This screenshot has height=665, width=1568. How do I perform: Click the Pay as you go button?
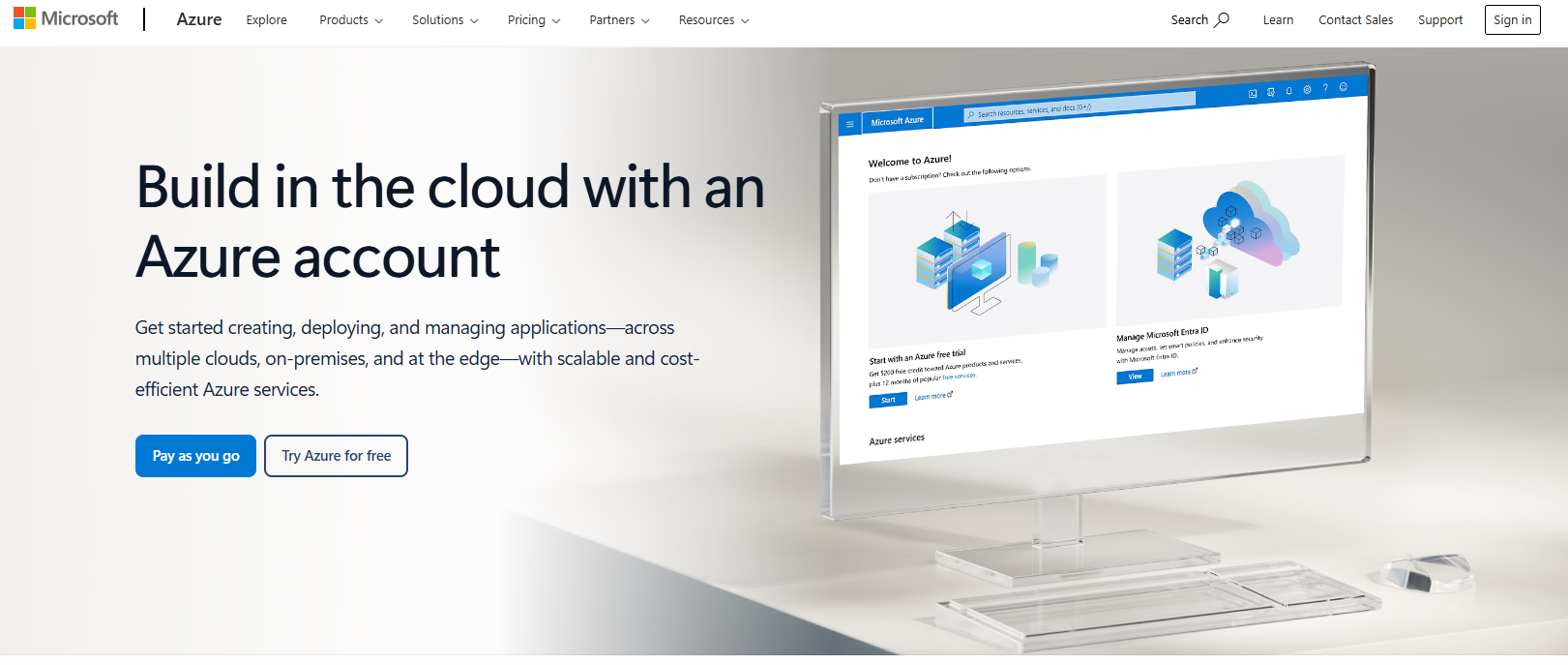pos(195,456)
